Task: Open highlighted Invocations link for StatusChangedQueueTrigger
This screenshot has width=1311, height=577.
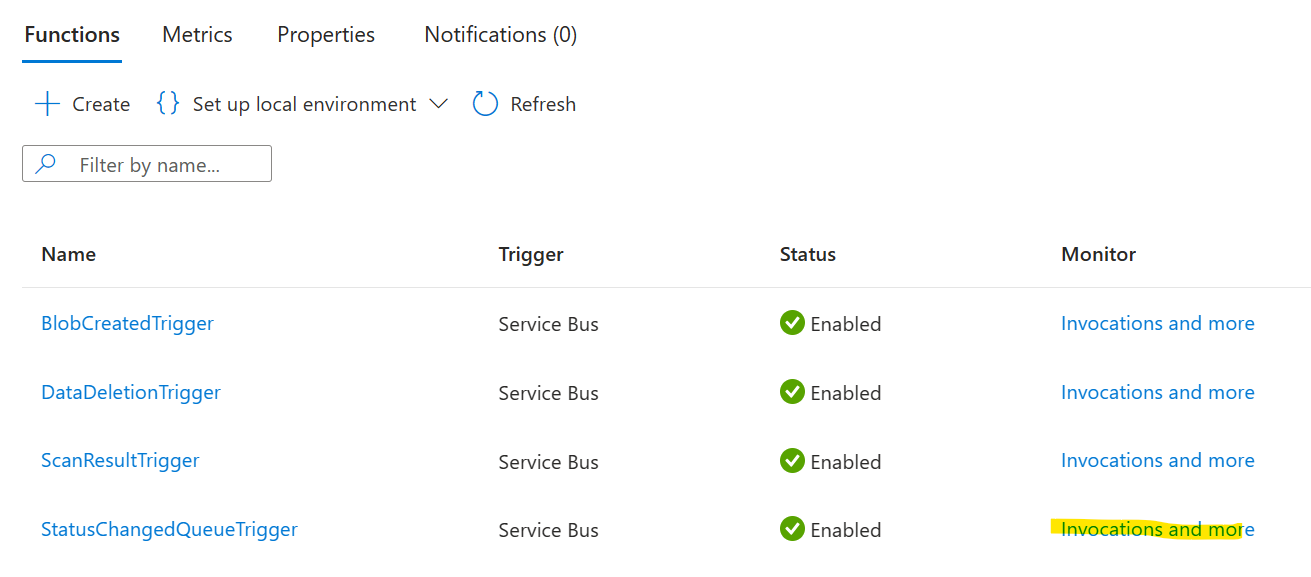Action: [x=1157, y=529]
